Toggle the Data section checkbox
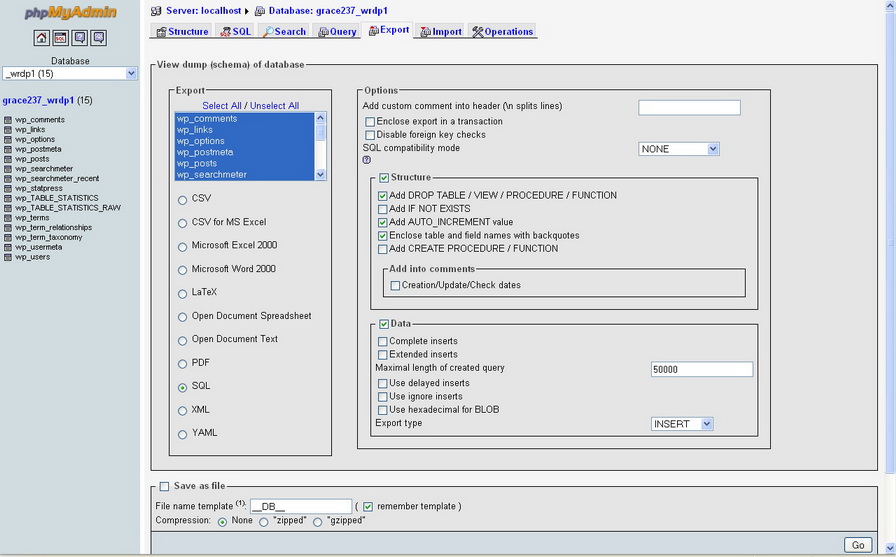This screenshot has height=557, width=896. pos(384,324)
